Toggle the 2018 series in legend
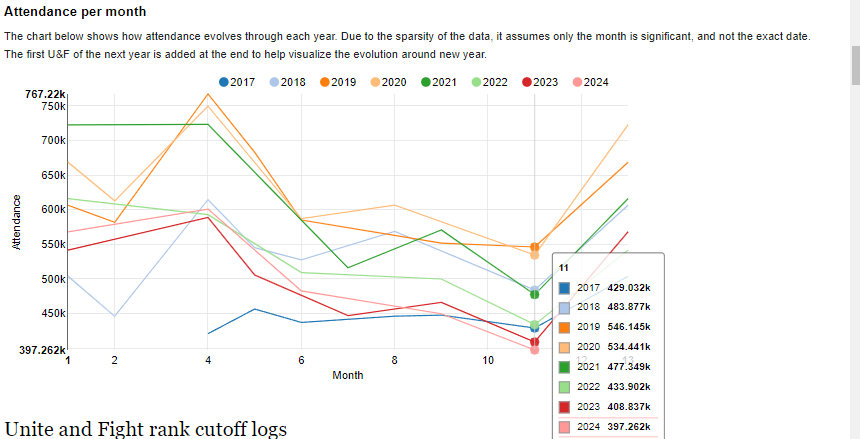Image resolution: width=860 pixels, height=439 pixels. [287, 82]
